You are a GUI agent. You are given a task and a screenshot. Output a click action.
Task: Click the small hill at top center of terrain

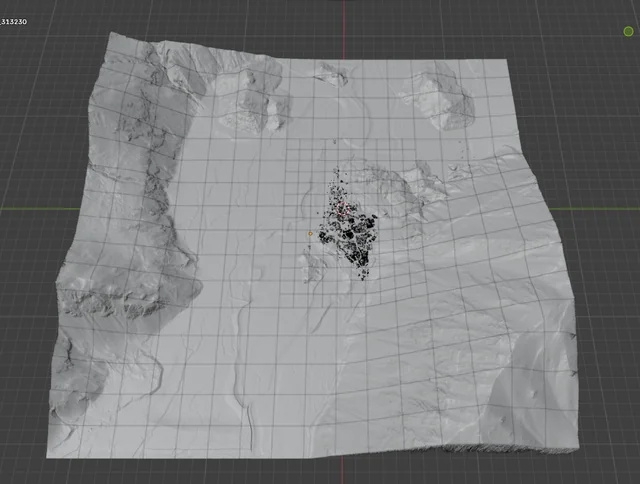coord(330,72)
